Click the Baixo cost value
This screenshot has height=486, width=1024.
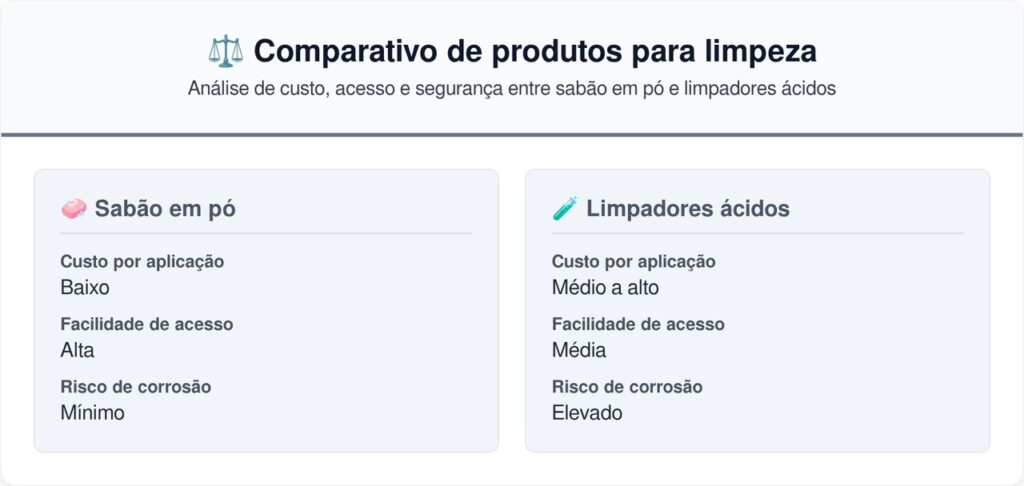pyautogui.click(x=85, y=287)
